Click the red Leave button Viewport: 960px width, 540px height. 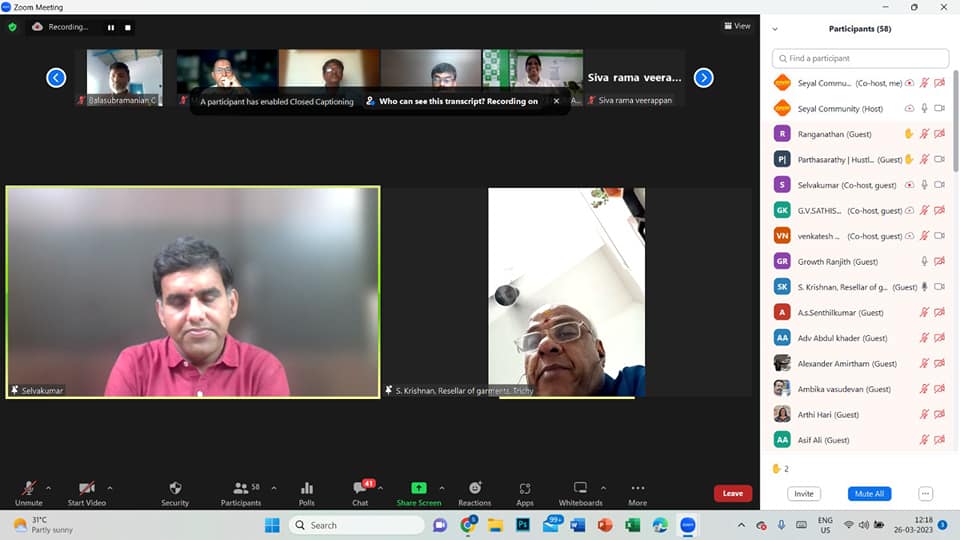pos(733,493)
